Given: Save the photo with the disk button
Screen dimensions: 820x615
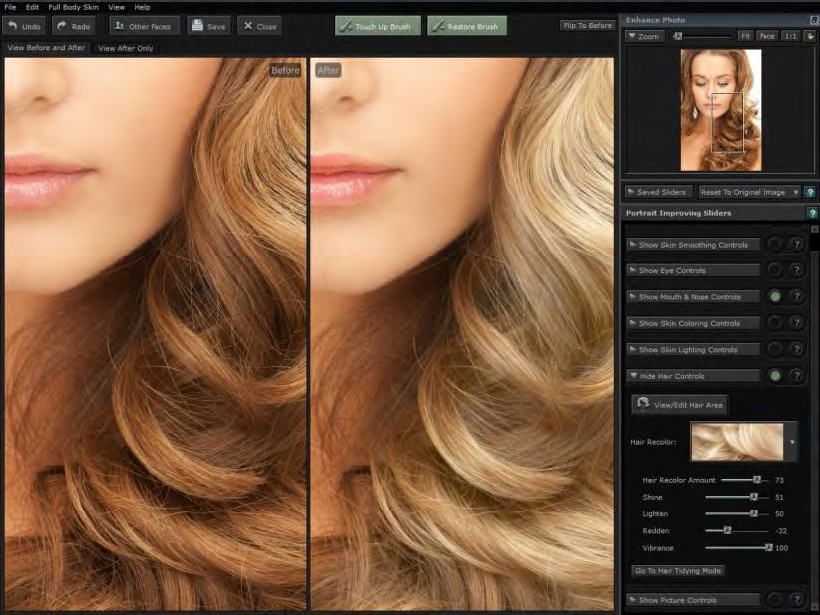Looking at the screenshot, I should [x=209, y=26].
